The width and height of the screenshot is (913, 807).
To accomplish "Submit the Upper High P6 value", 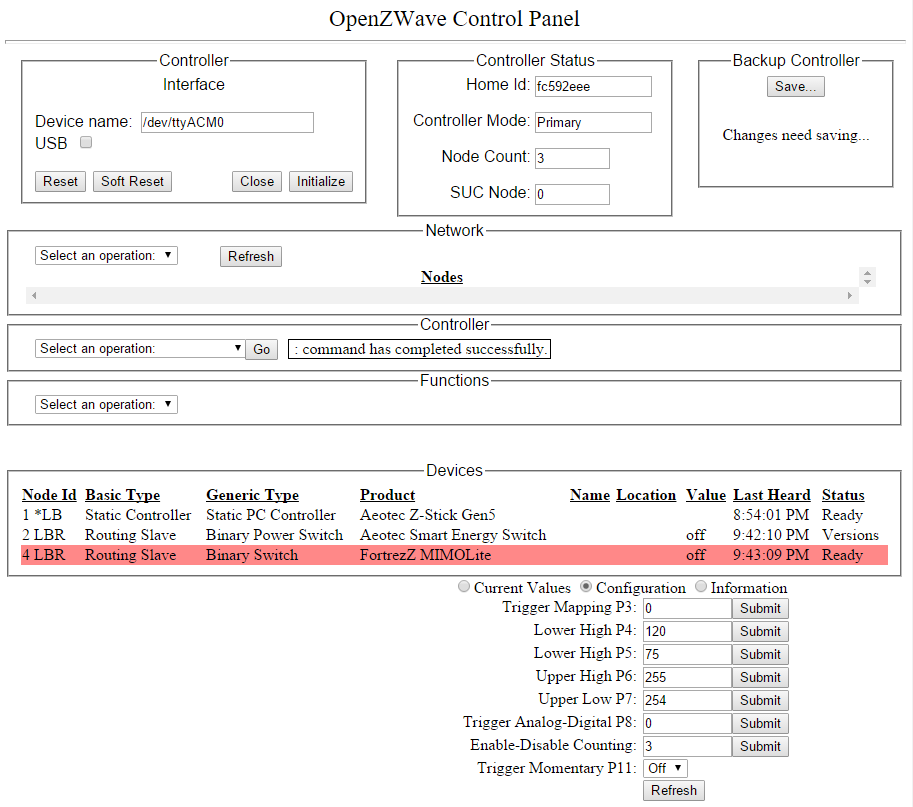I will pyautogui.click(x=760, y=678).
